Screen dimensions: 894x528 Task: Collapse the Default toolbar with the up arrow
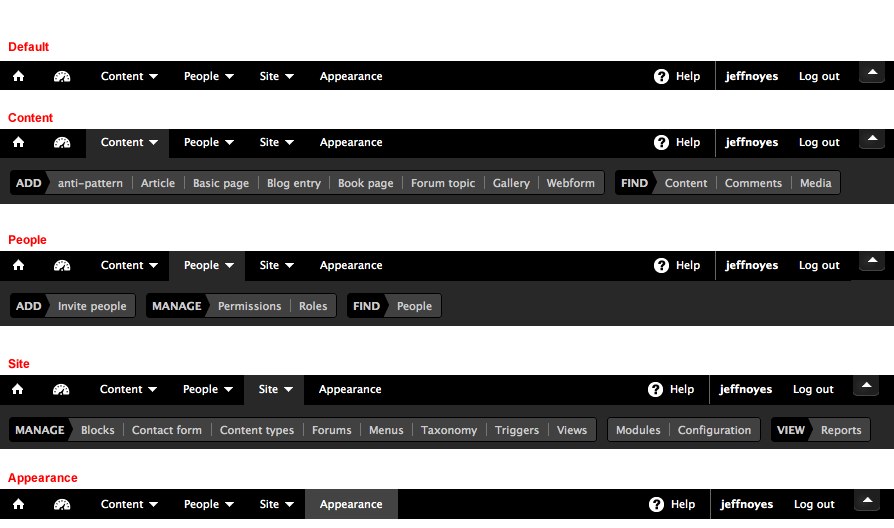872,72
